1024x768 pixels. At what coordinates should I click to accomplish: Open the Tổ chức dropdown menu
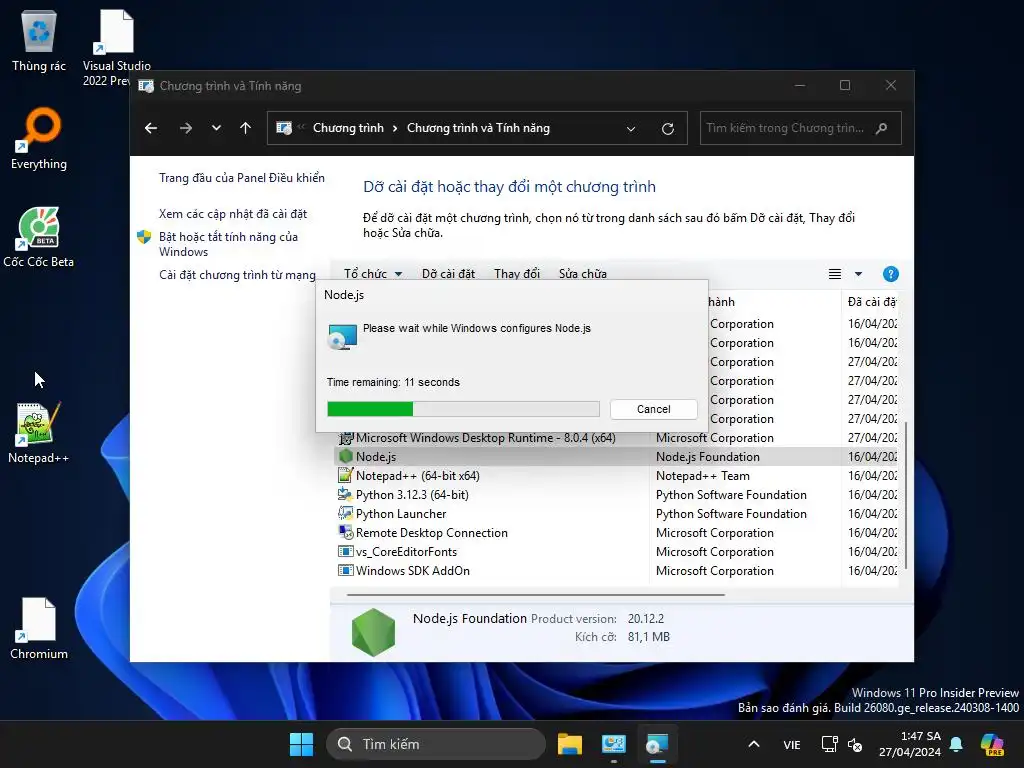[x=373, y=274]
